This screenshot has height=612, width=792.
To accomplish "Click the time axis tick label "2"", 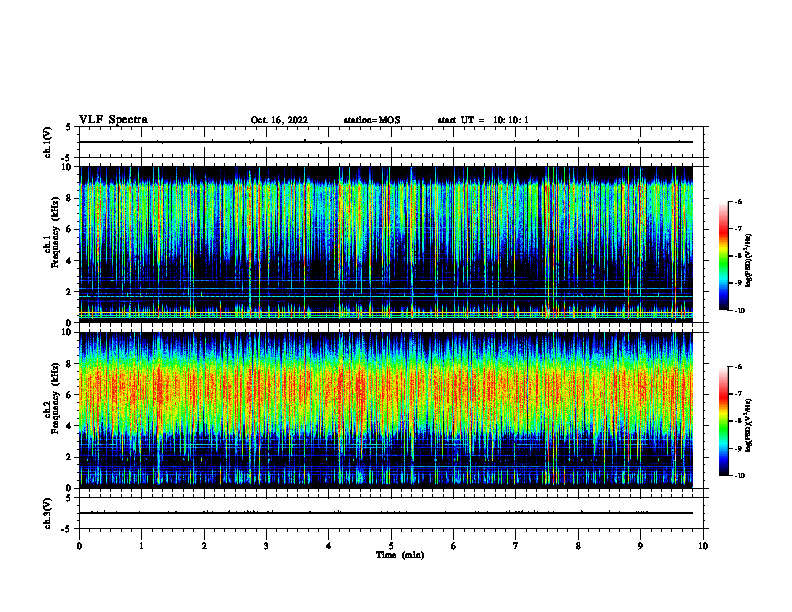I will coord(204,546).
